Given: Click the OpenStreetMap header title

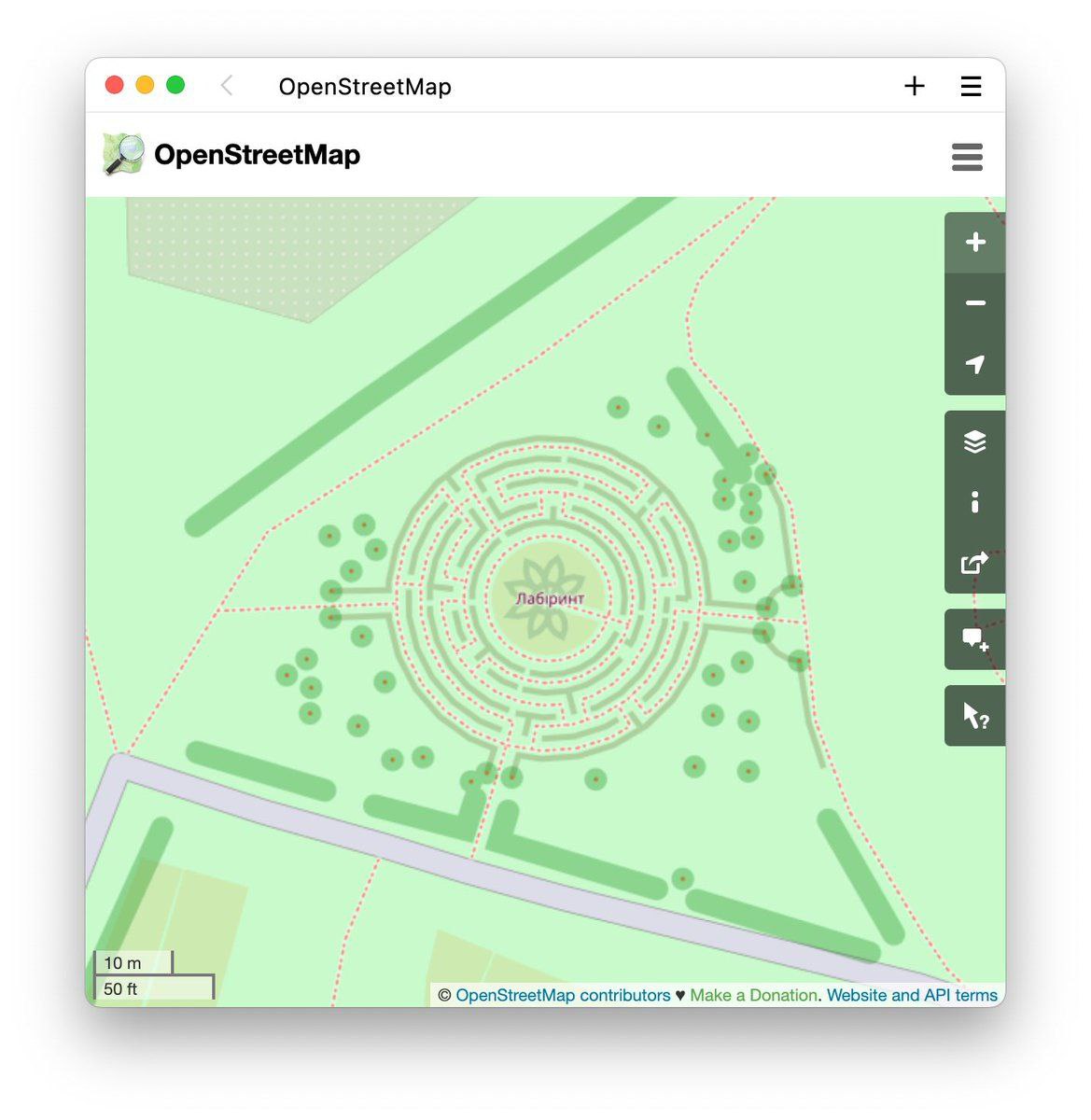Looking at the screenshot, I should (257, 155).
